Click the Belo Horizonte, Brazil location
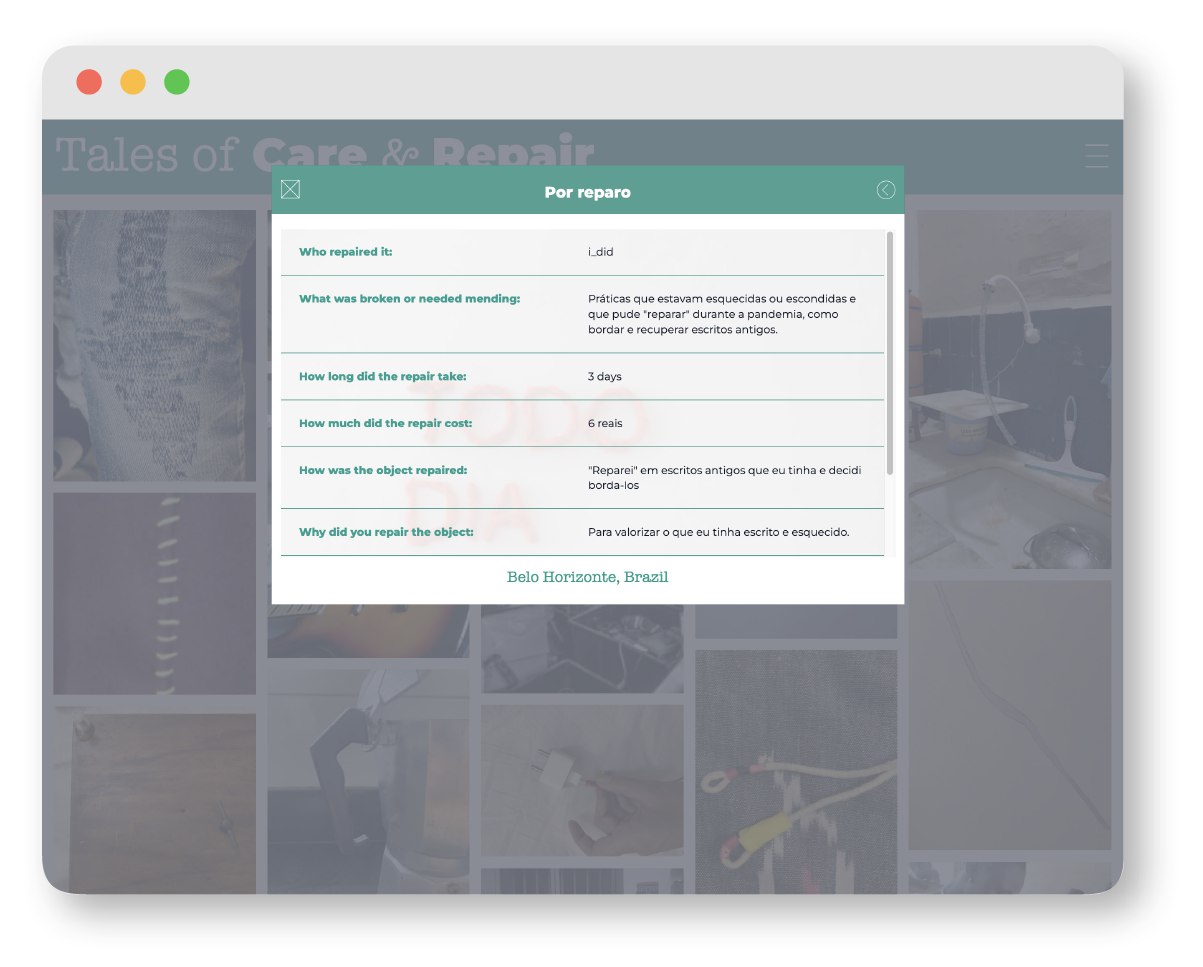 (587, 577)
